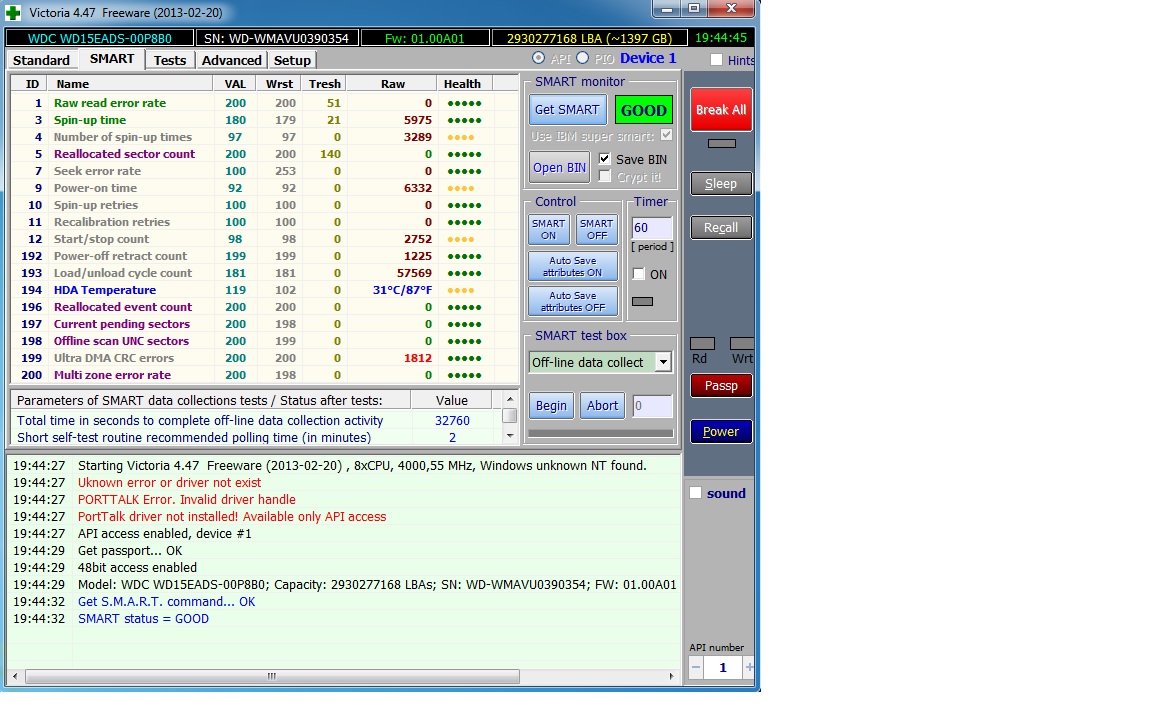Uncheck the Save BIN checkbox

point(605,159)
